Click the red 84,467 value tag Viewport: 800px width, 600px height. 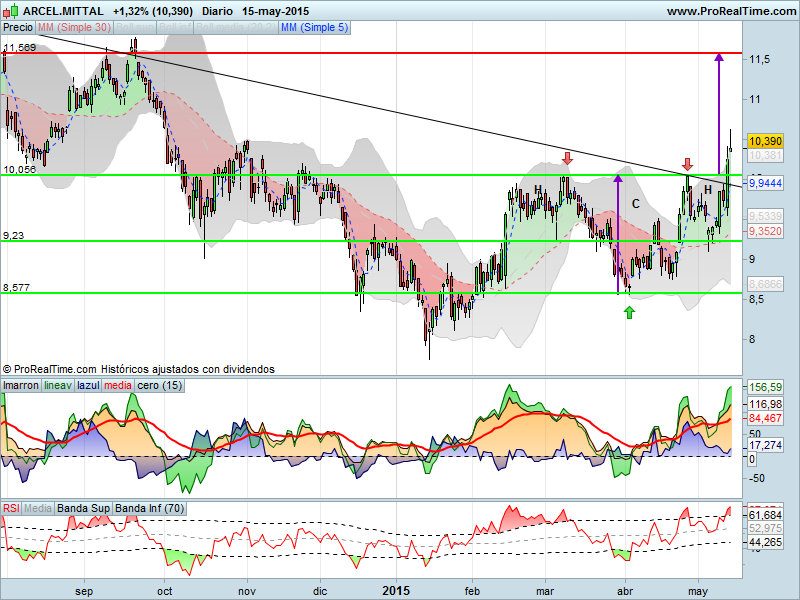click(x=765, y=418)
